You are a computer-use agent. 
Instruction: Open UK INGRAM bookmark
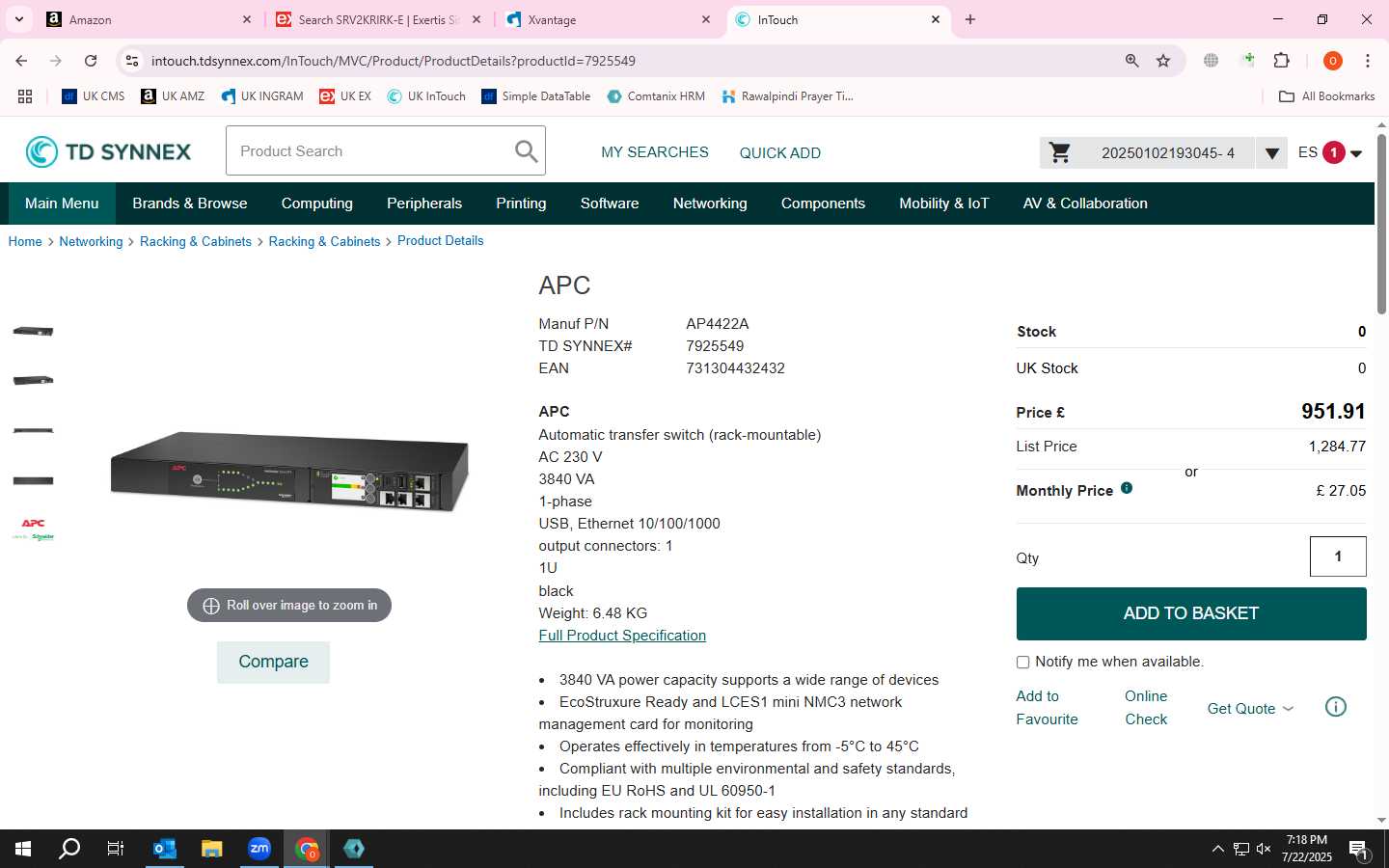(262, 96)
